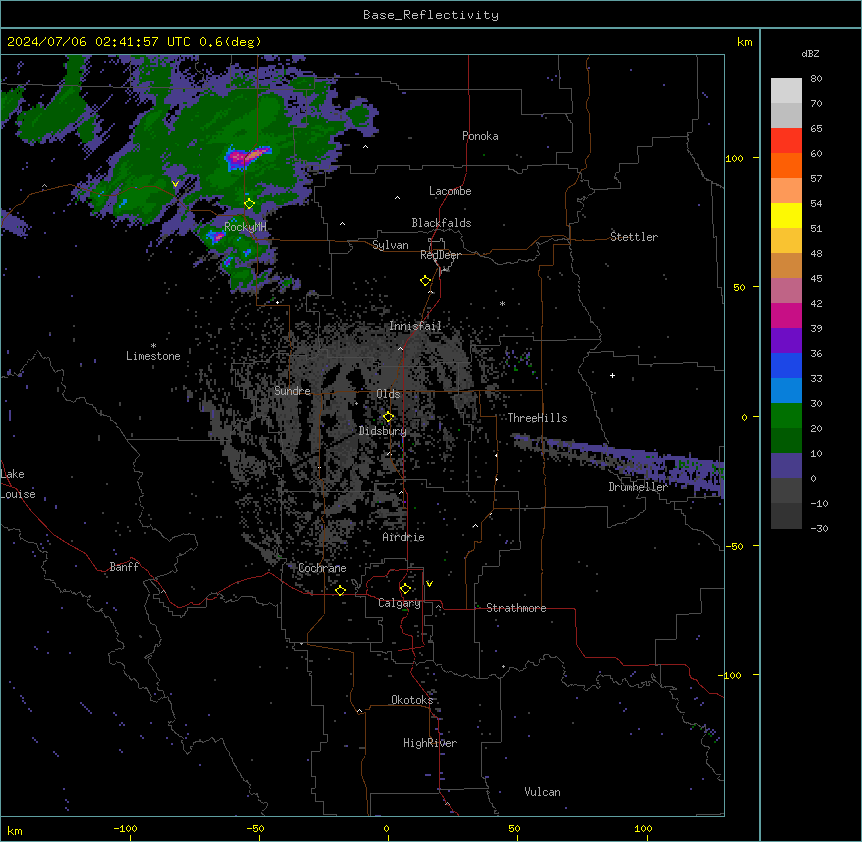Click the Stettler town label

pyautogui.click(x=634, y=237)
